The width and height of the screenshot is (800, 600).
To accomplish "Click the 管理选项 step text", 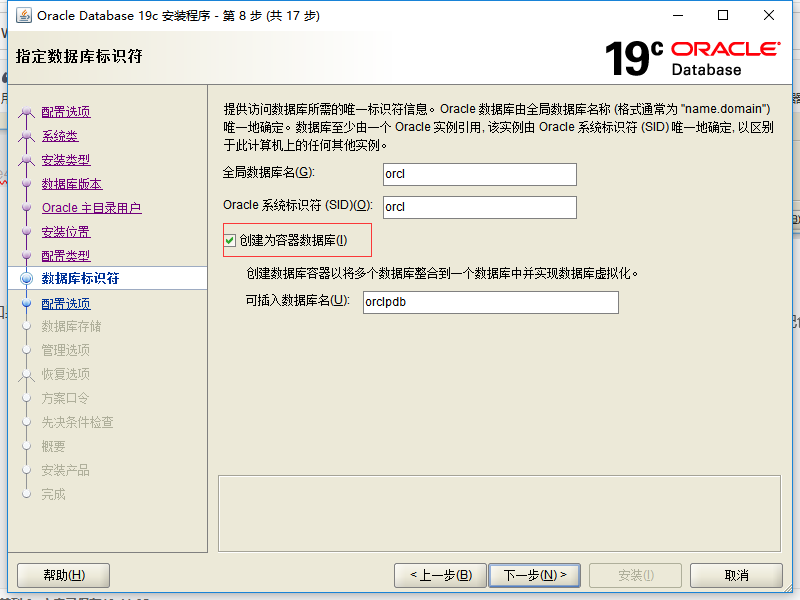I will coord(65,350).
